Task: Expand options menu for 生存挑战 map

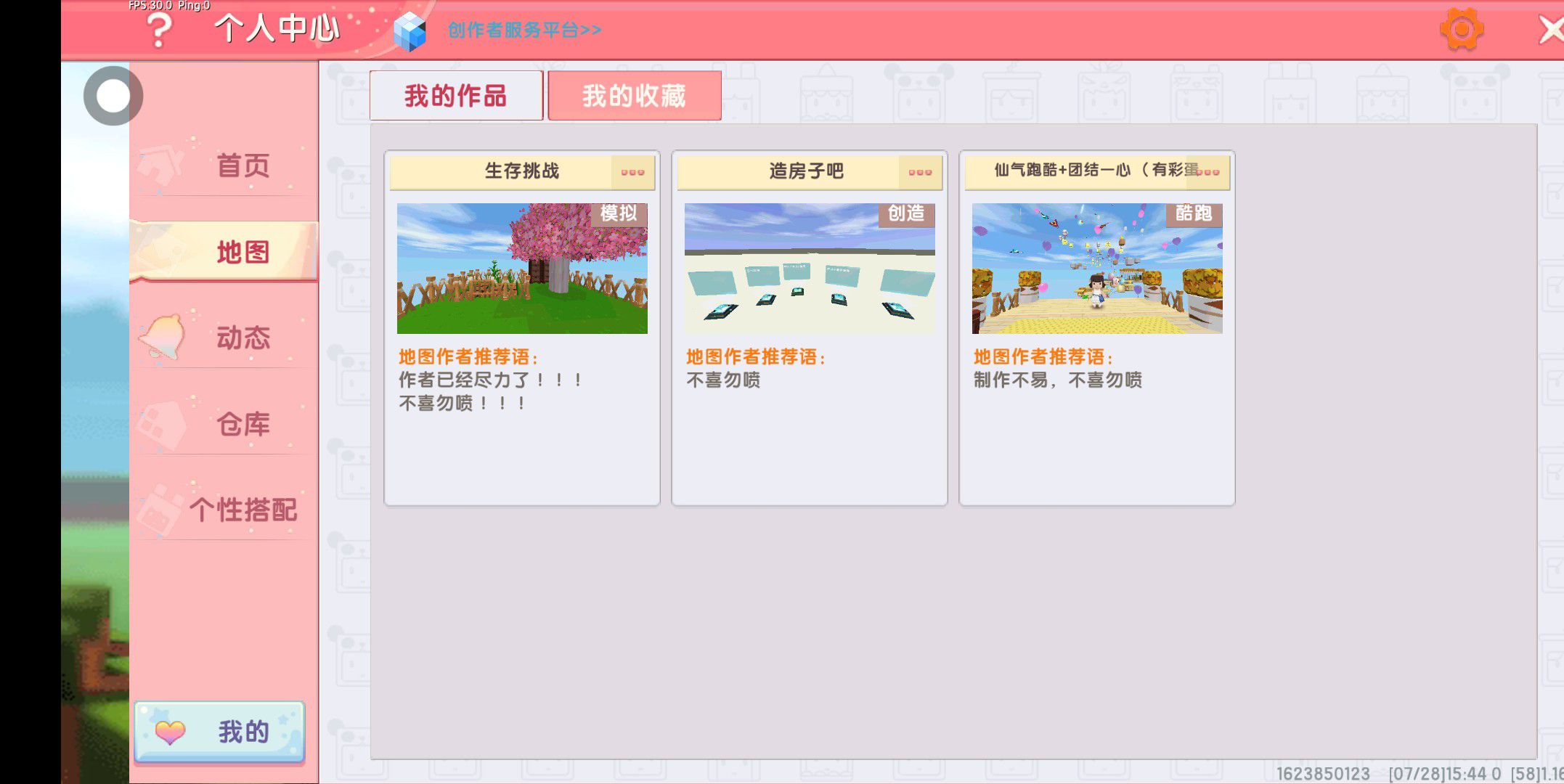Action: [632, 172]
